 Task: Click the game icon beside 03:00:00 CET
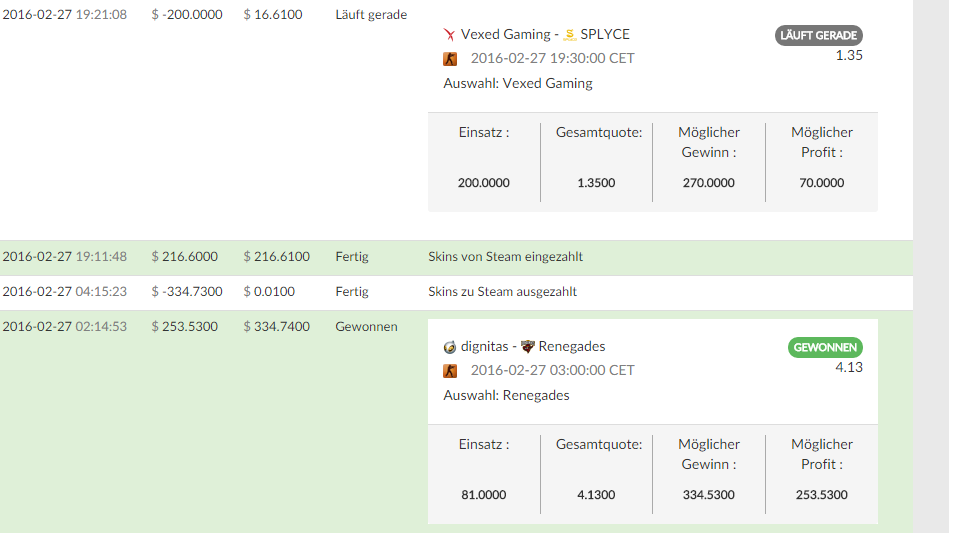(x=451, y=370)
